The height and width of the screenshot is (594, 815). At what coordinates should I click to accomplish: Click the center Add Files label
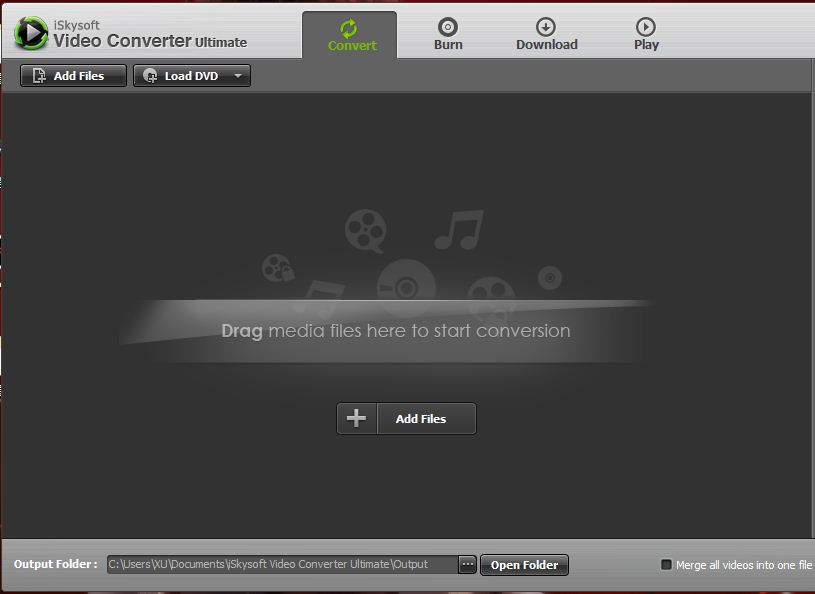coord(421,419)
